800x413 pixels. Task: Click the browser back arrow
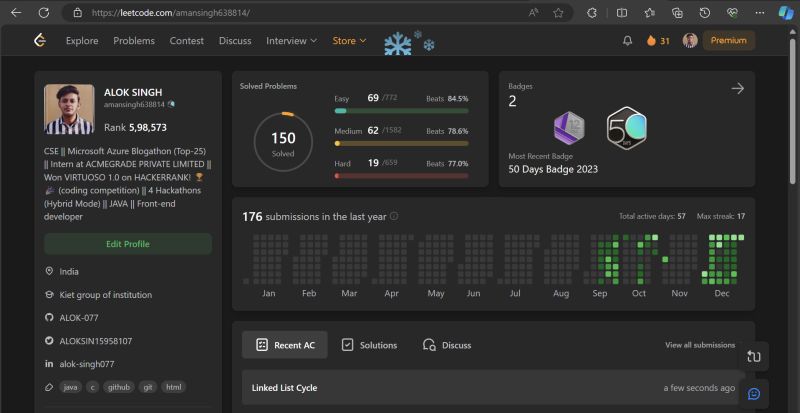[16, 13]
